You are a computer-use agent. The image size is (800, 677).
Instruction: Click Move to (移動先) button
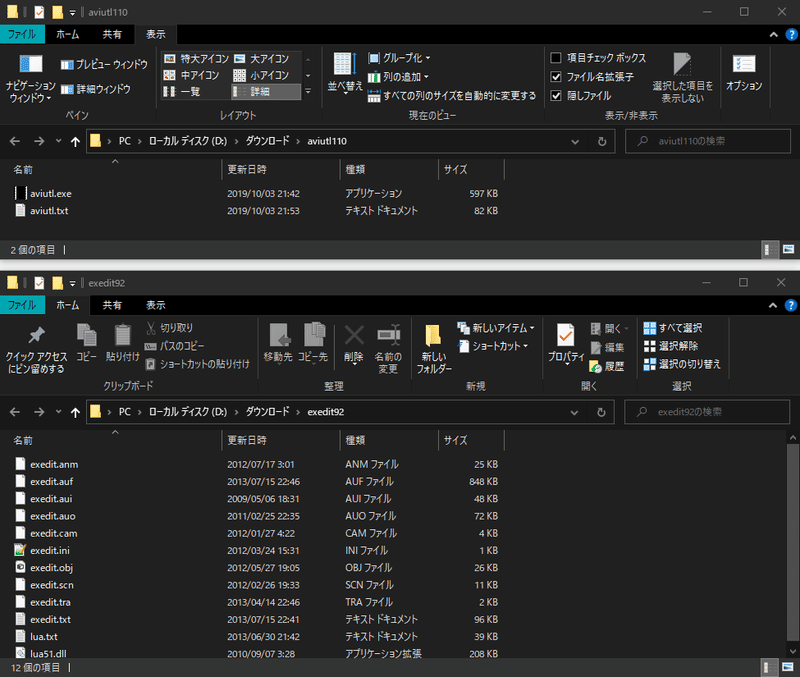click(278, 343)
